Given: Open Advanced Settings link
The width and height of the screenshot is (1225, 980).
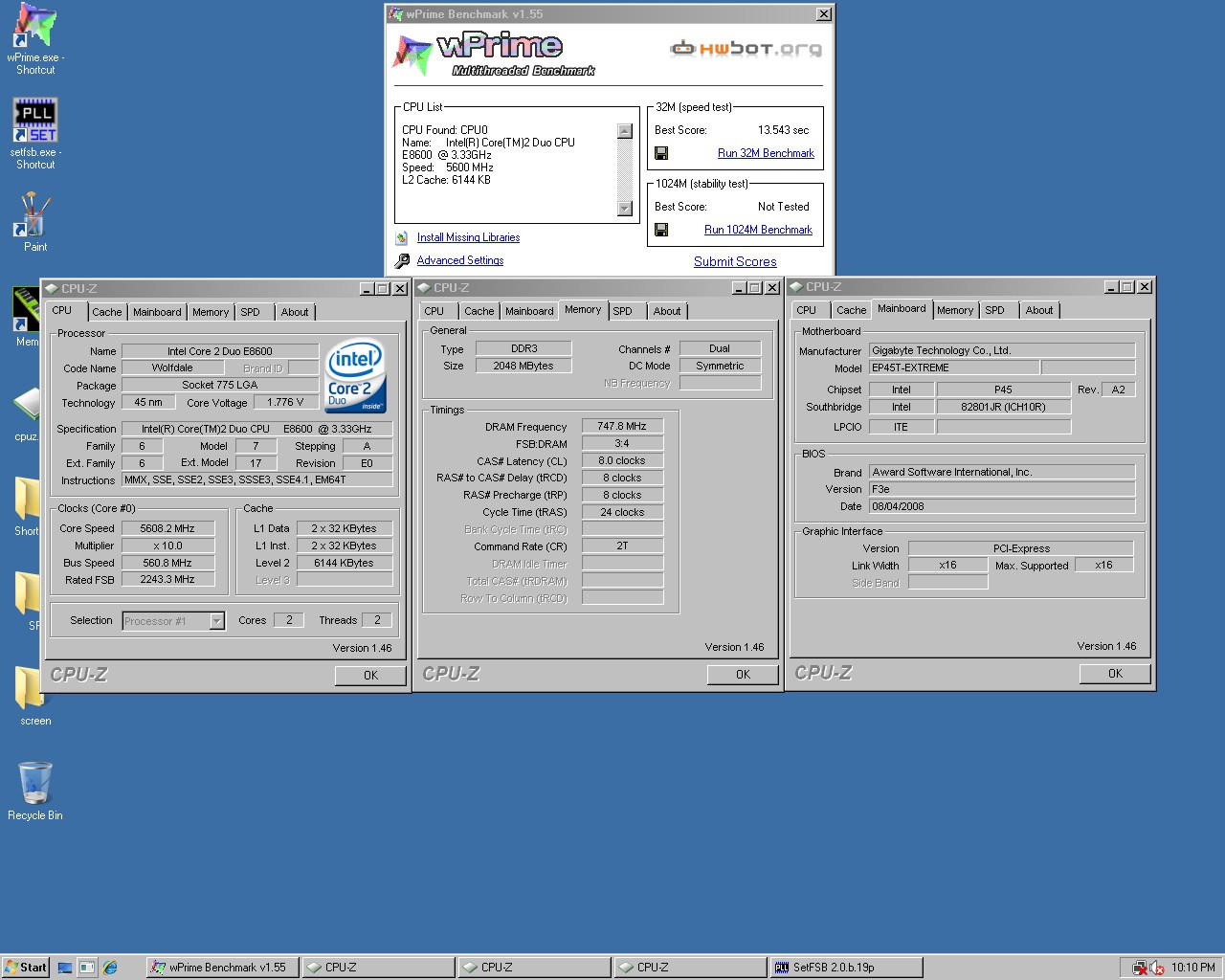Looking at the screenshot, I should click(x=460, y=260).
